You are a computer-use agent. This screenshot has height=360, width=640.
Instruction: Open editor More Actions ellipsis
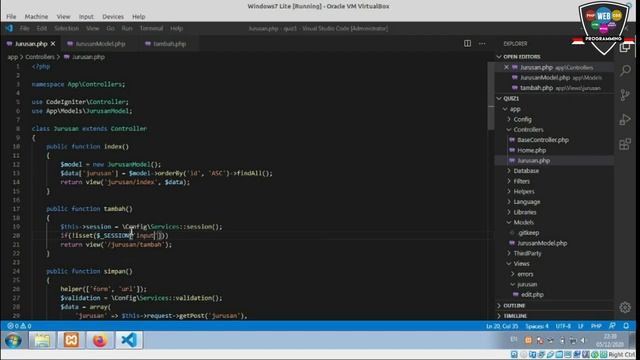tap(482, 43)
